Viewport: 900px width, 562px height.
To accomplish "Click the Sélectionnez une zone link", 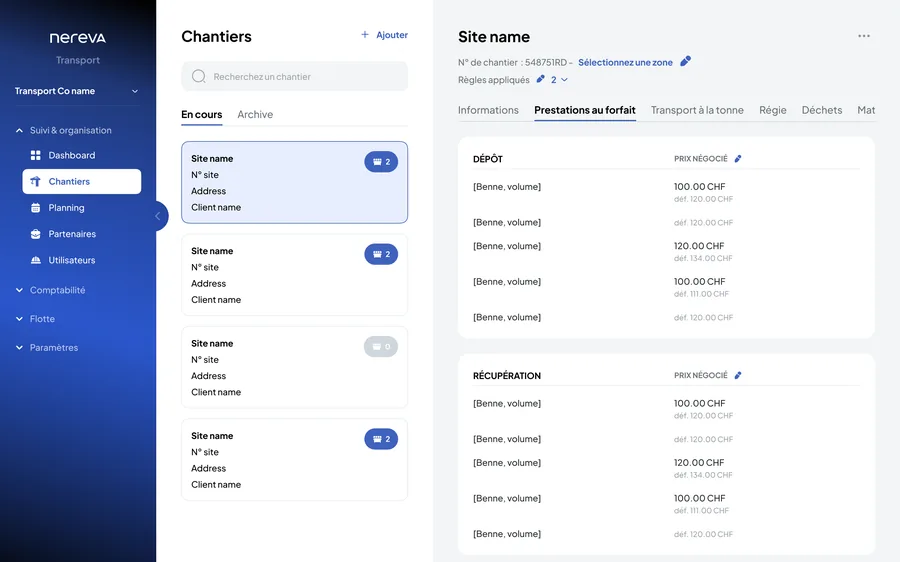I will click(x=625, y=62).
